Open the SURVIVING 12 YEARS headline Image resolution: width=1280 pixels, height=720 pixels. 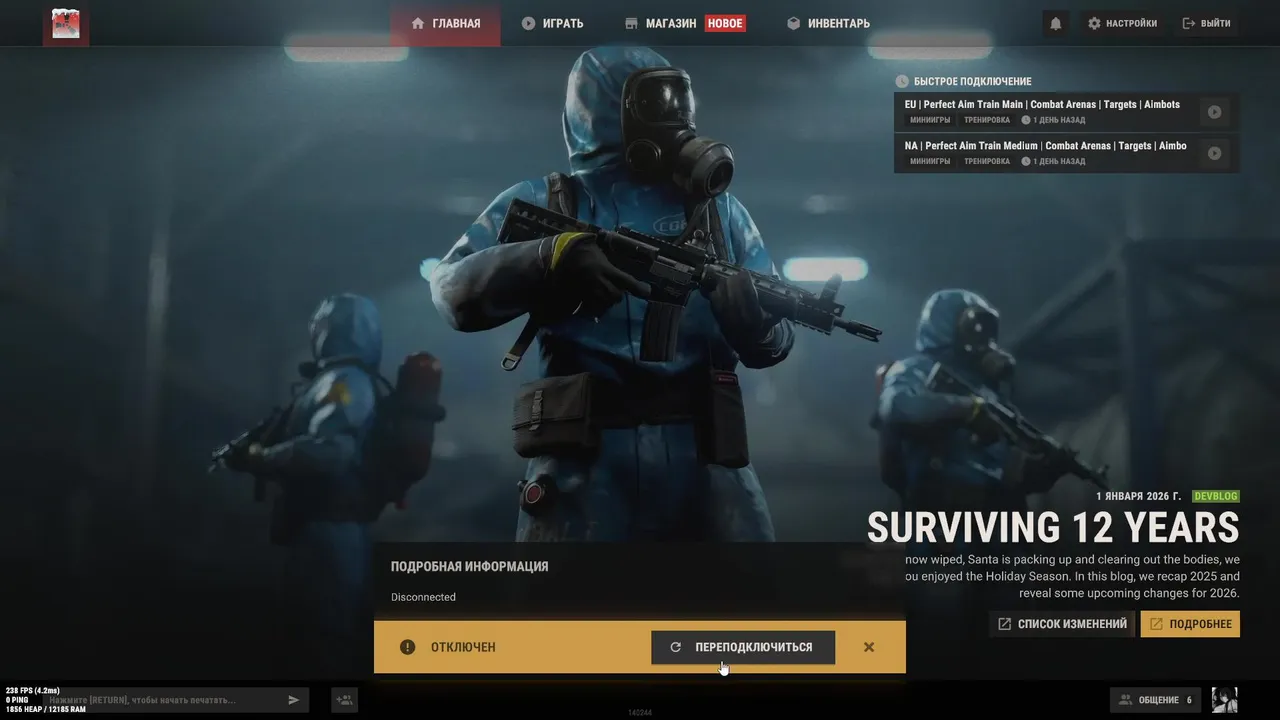coord(1053,528)
